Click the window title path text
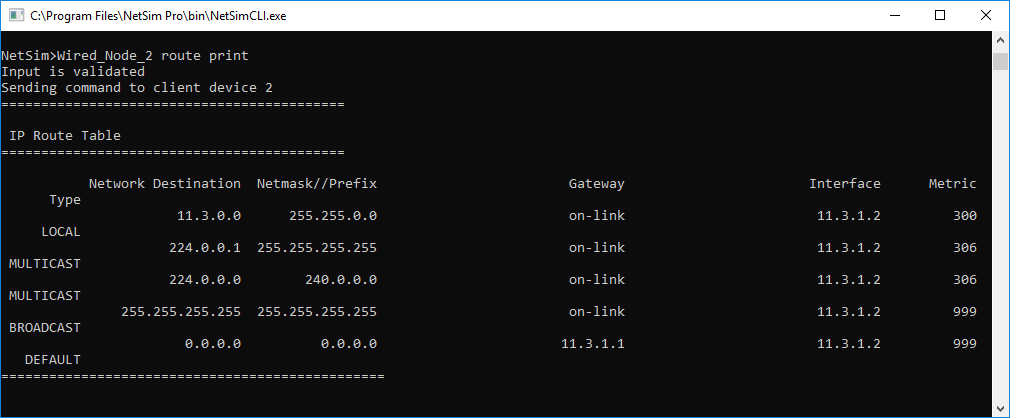Viewport: 1010px width, 418px height. click(x=158, y=16)
